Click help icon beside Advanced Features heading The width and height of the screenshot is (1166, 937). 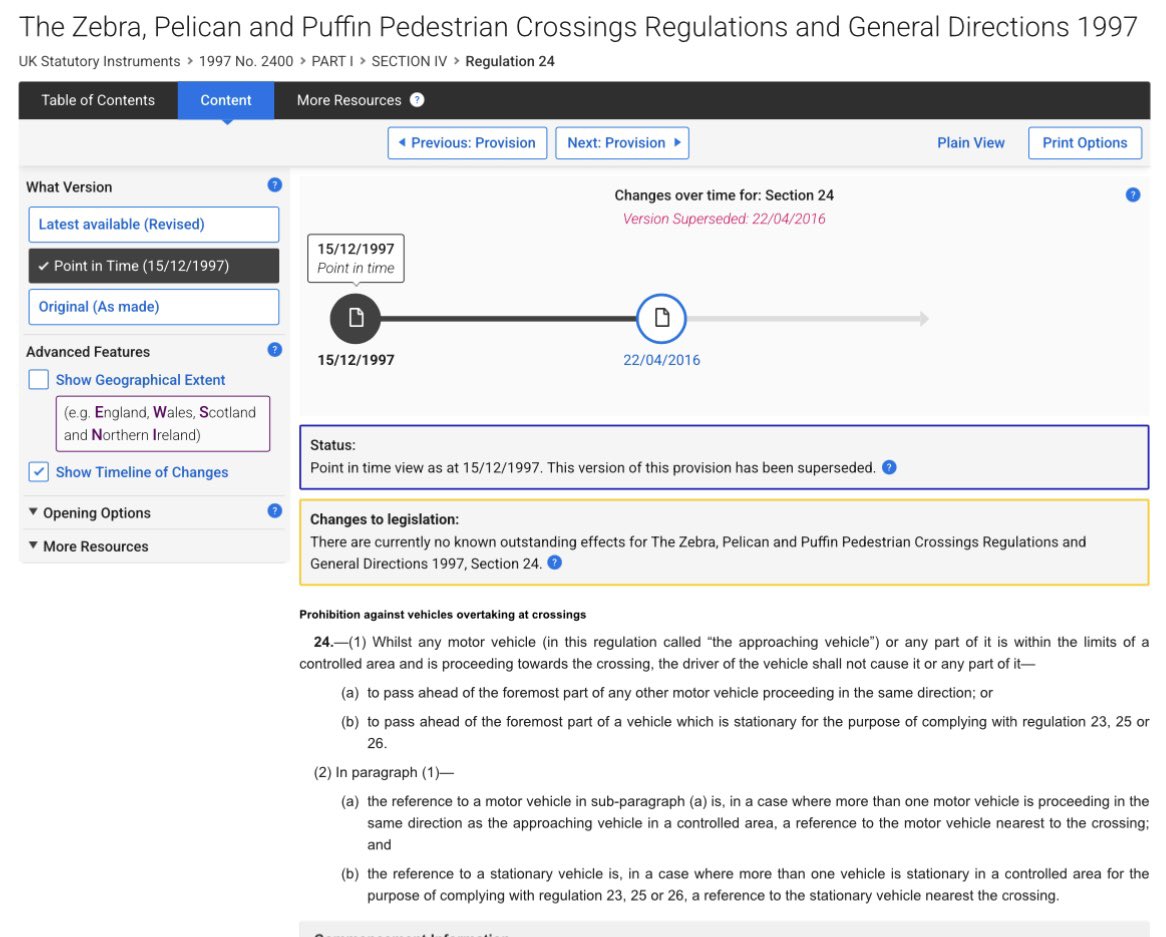pos(274,350)
